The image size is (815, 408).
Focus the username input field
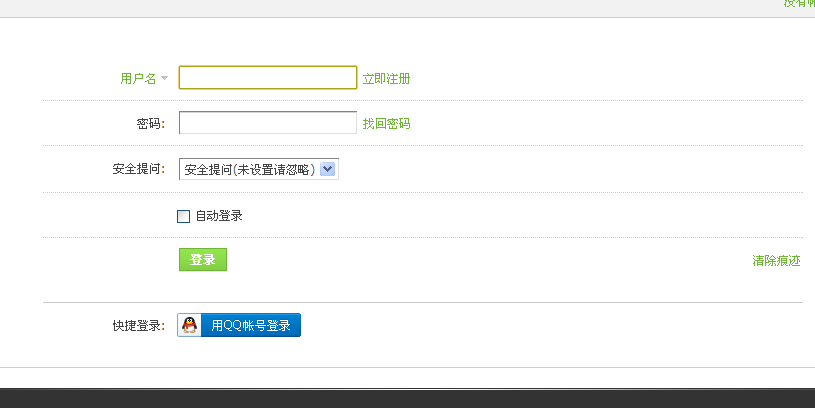pos(268,78)
